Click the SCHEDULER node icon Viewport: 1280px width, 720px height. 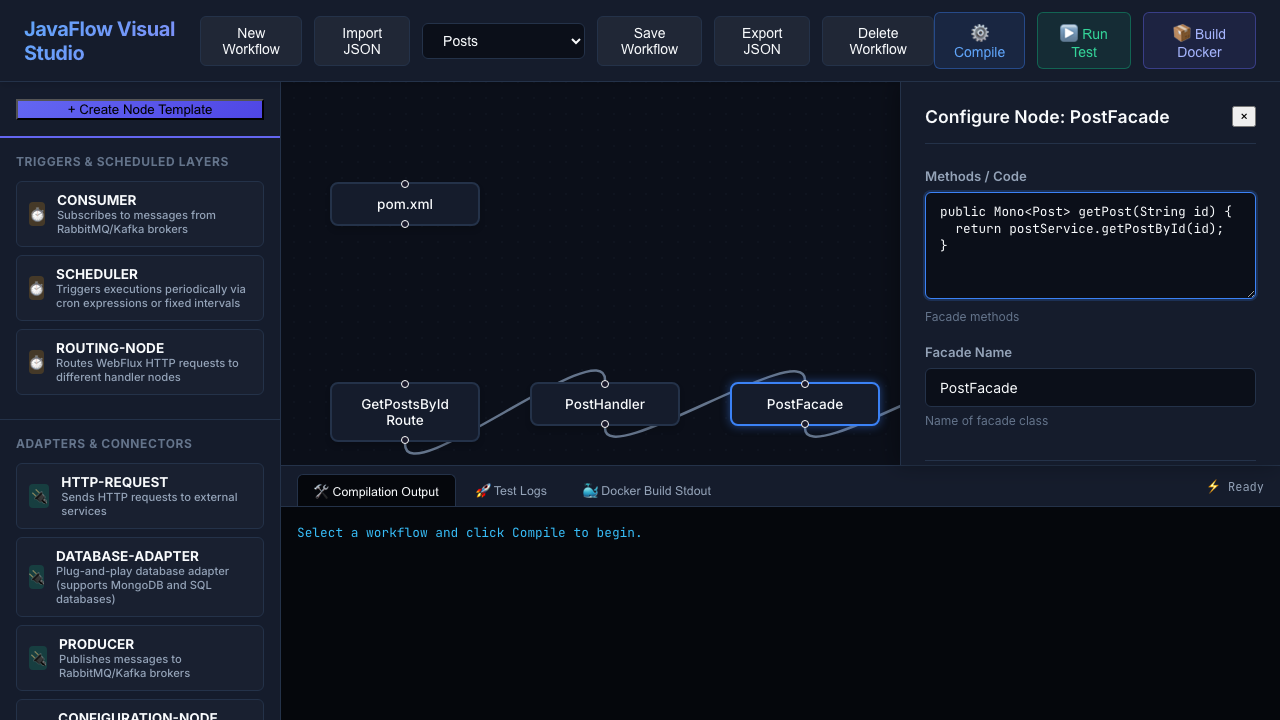[36, 288]
